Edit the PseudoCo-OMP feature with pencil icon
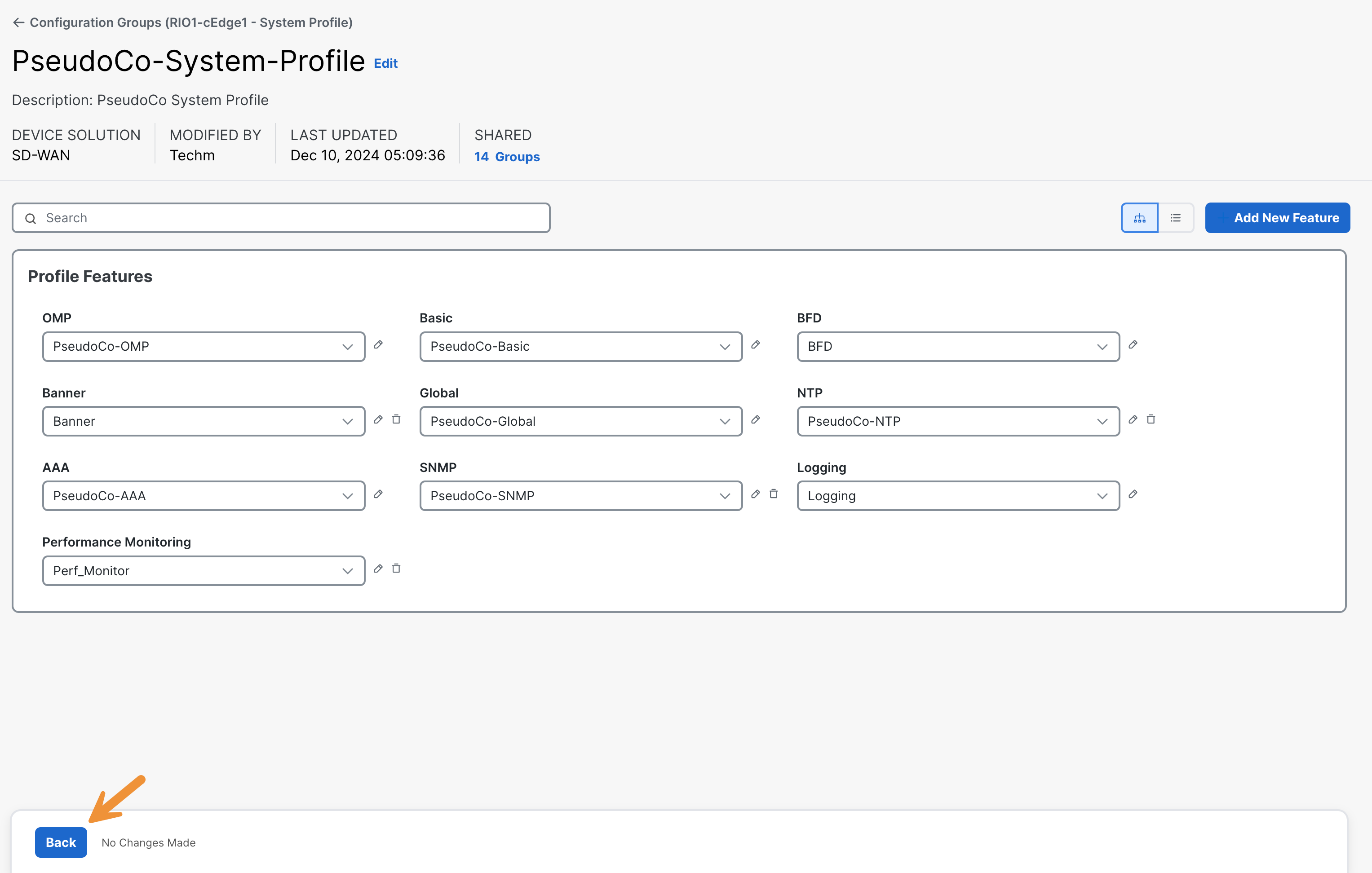This screenshot has height=873, width=1372. coord(378,344)
